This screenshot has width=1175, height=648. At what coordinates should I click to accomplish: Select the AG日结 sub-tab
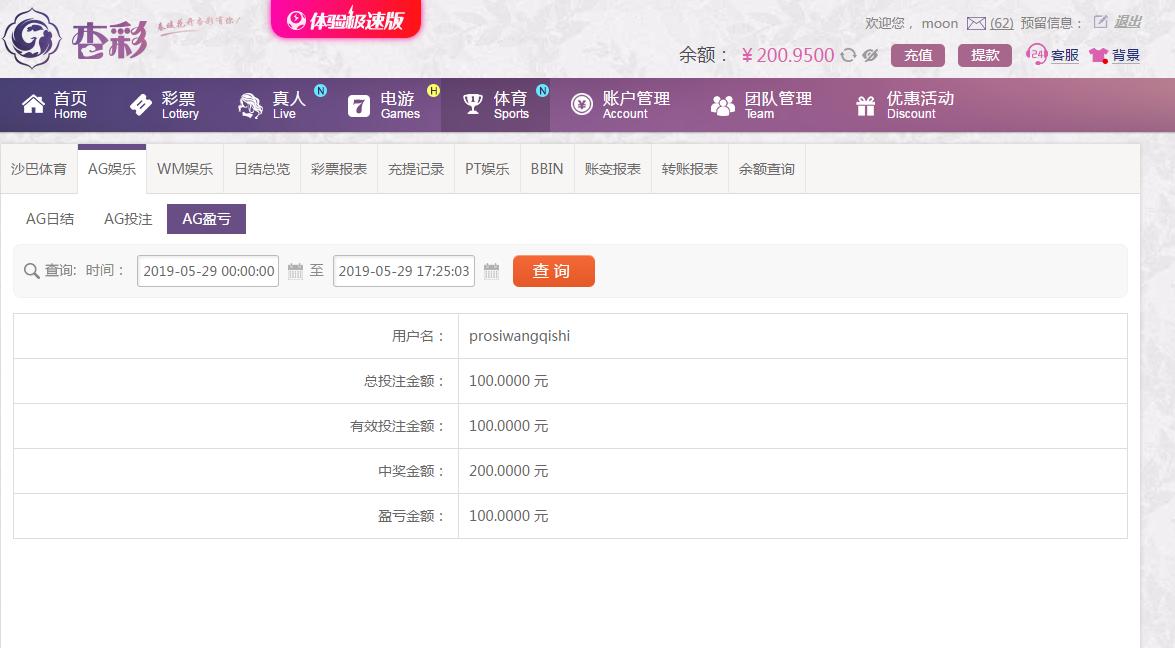coord(50,219)
